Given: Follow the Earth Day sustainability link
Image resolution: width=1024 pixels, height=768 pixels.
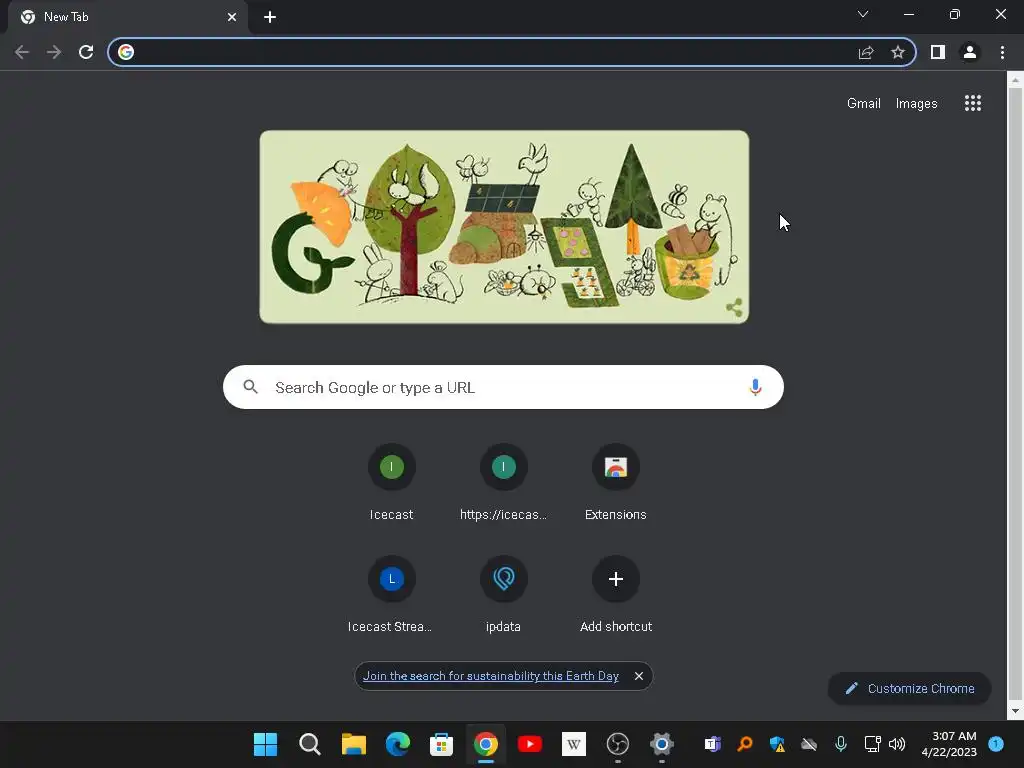Looking at the screenshot, I should (x=490, y=676).
